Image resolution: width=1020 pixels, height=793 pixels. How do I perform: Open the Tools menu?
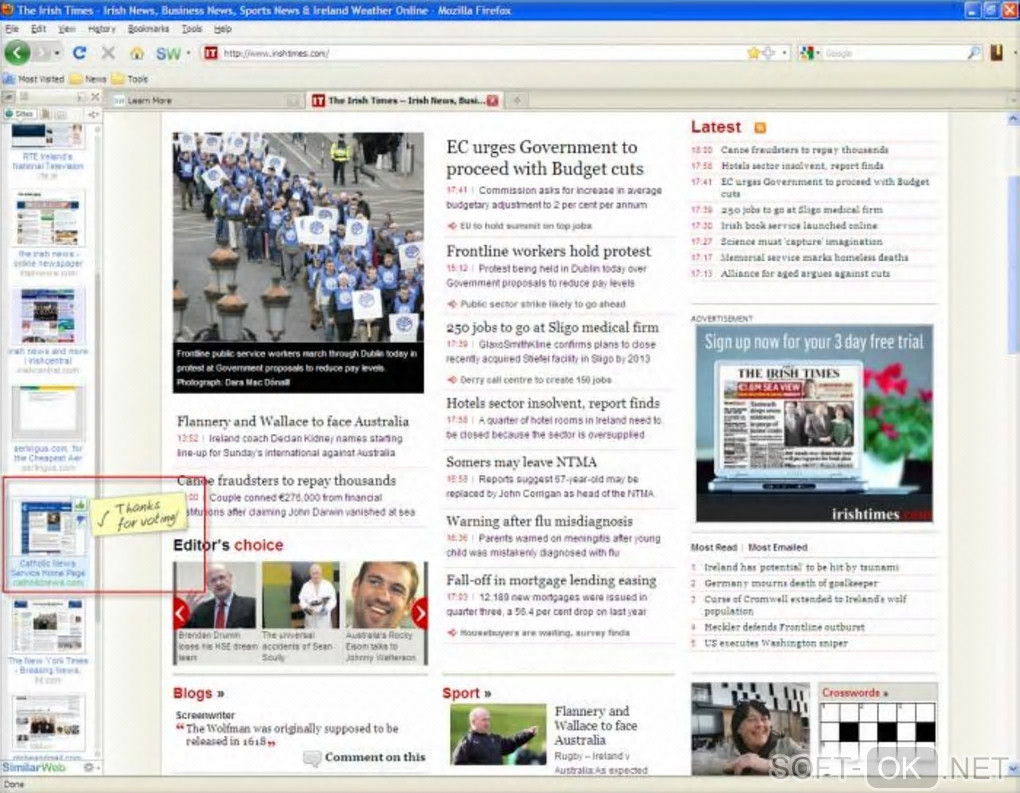(191, 29)
